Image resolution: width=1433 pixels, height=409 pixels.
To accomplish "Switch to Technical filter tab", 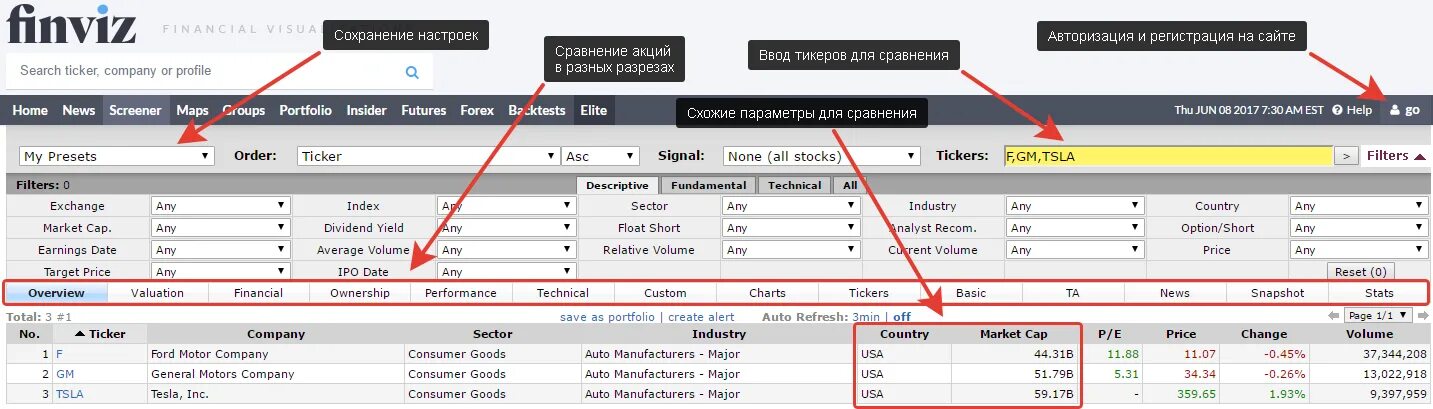I will (x=795, y=185).
